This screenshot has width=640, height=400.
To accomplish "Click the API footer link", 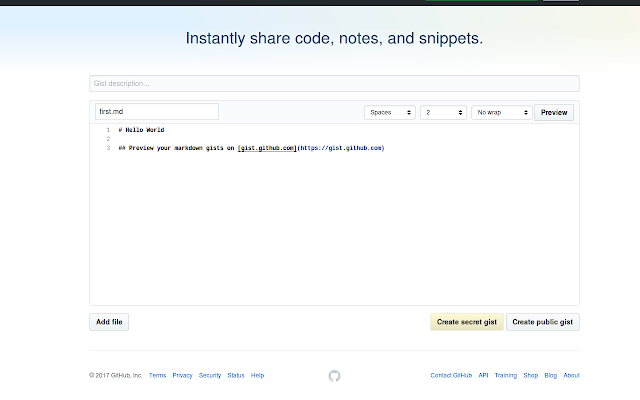I will pyautogui.click(x=483, y=376).
